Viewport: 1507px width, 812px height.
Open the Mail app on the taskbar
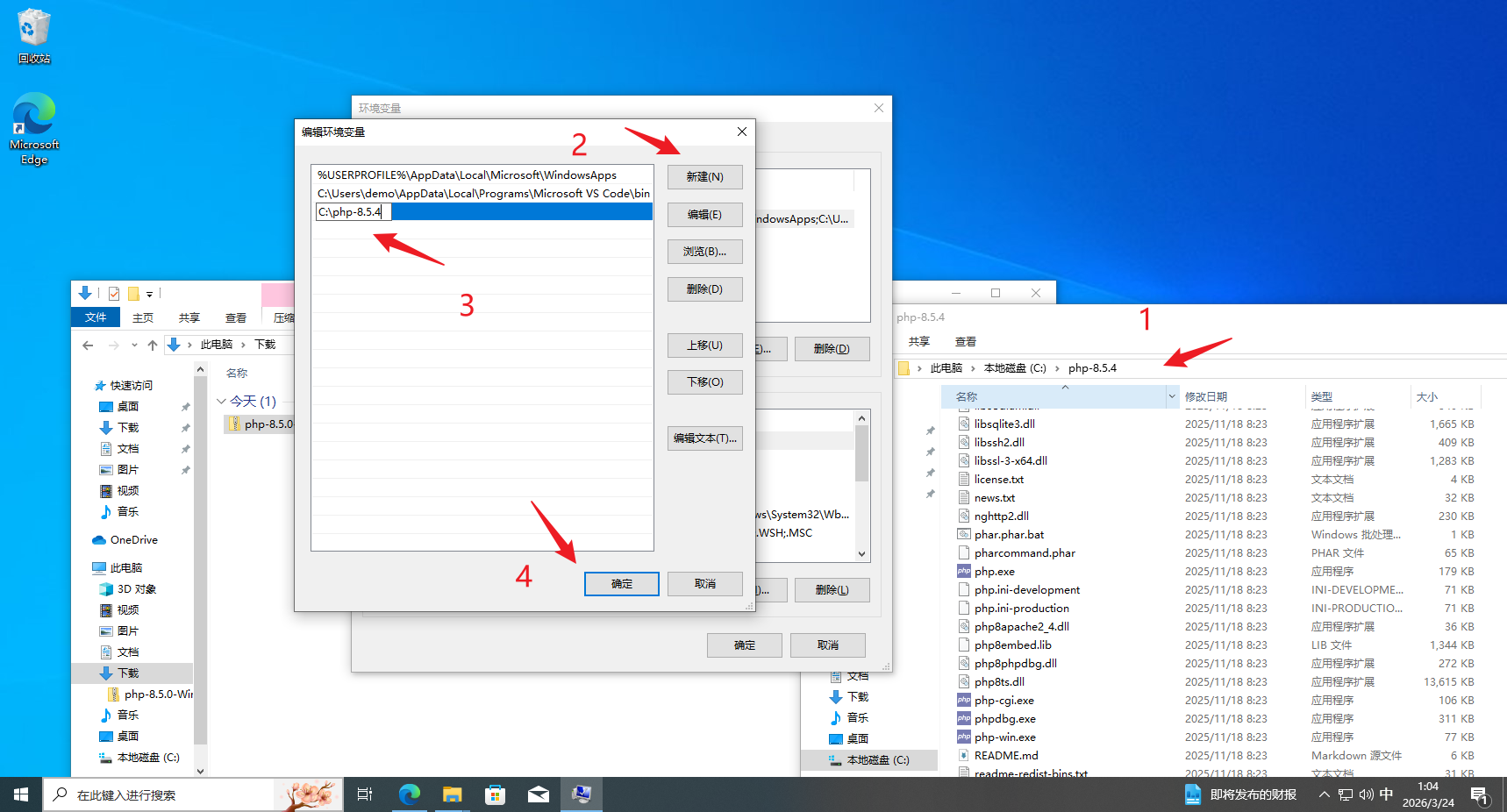[539, 794]
